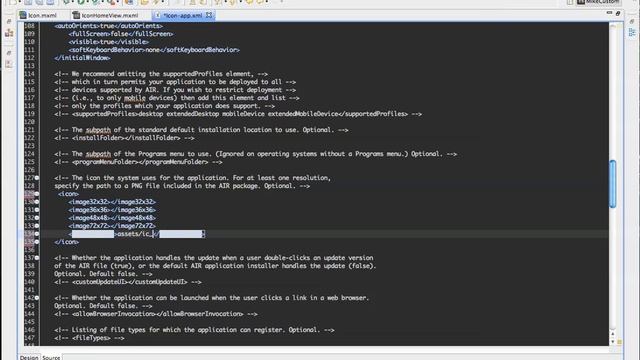The width and height of the screenshot is (640, 360).
Task: Toggle the fold marker at line 134
Action: tap(37, 234)
